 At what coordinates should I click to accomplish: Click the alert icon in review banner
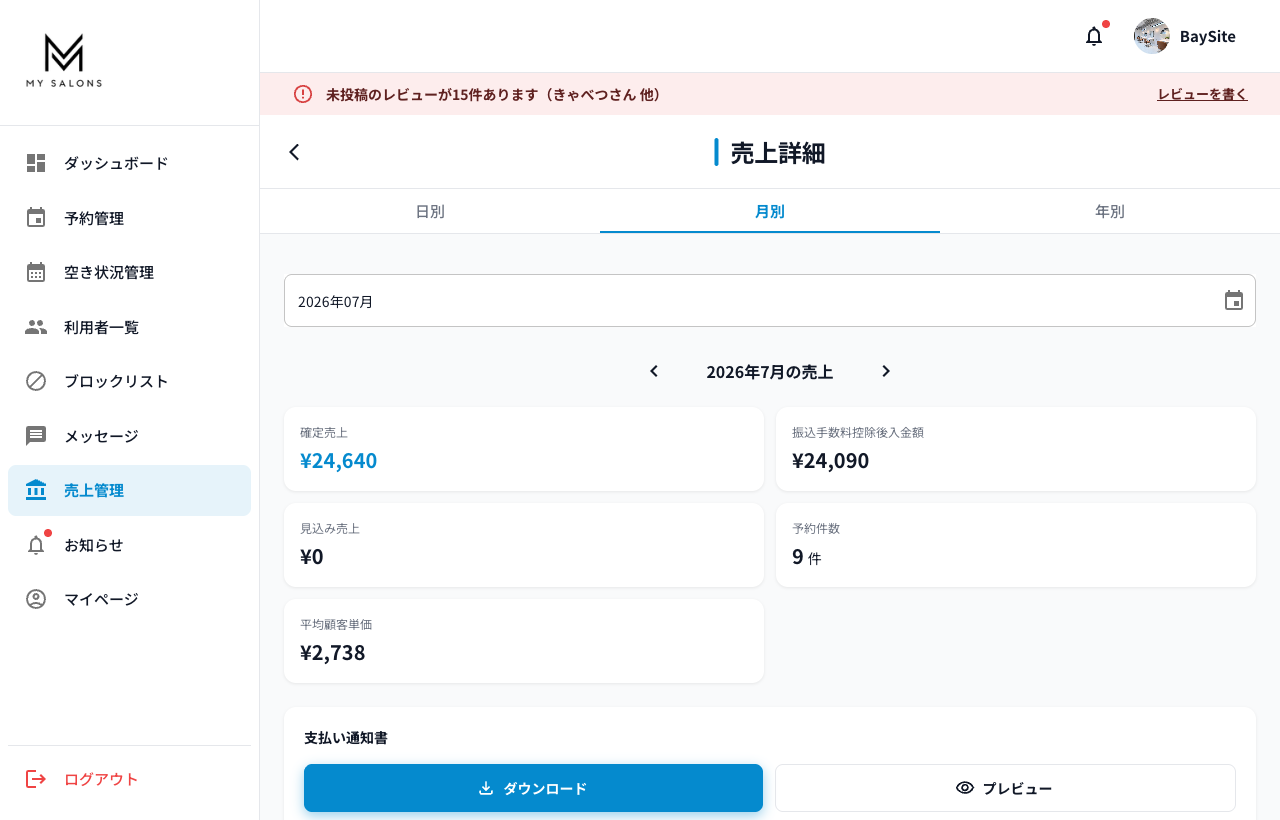click(303, 94)
